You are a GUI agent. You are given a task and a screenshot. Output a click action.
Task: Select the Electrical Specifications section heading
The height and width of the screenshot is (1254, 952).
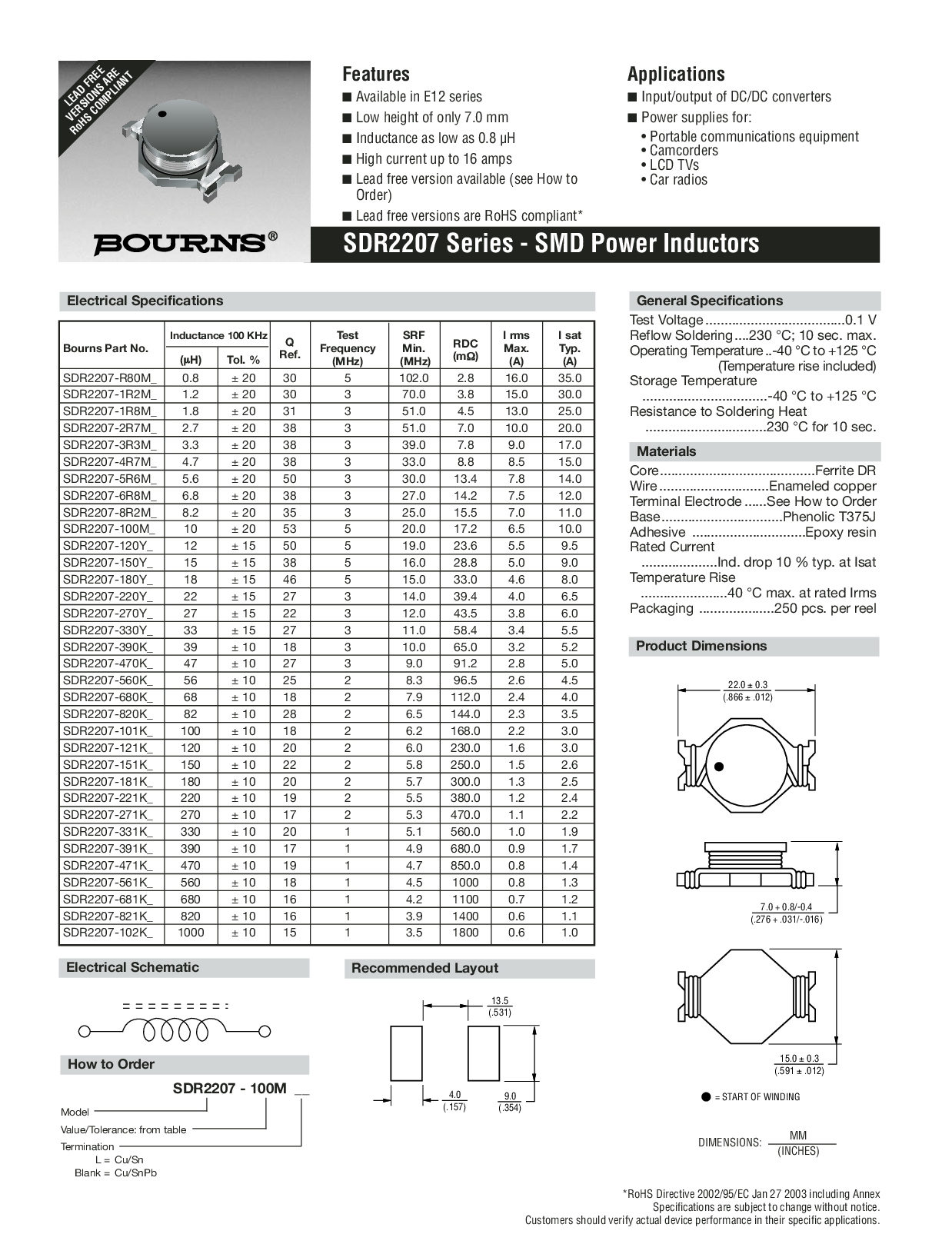145,301
